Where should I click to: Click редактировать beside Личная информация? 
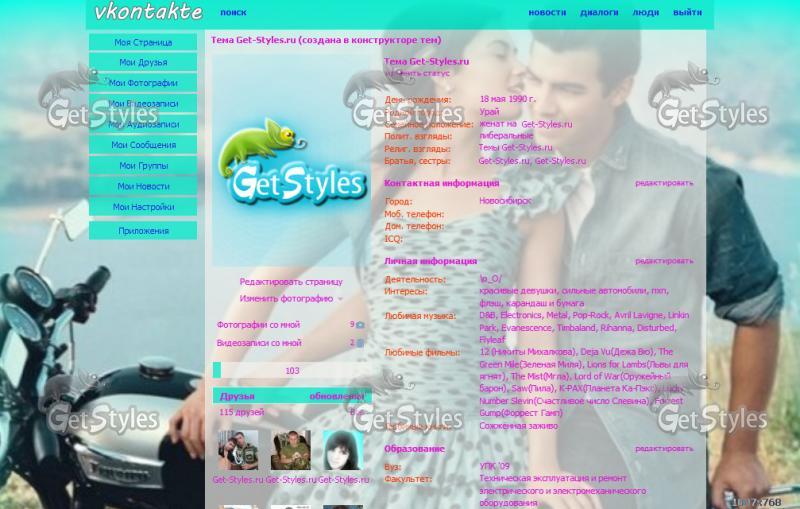click(664, 261)
